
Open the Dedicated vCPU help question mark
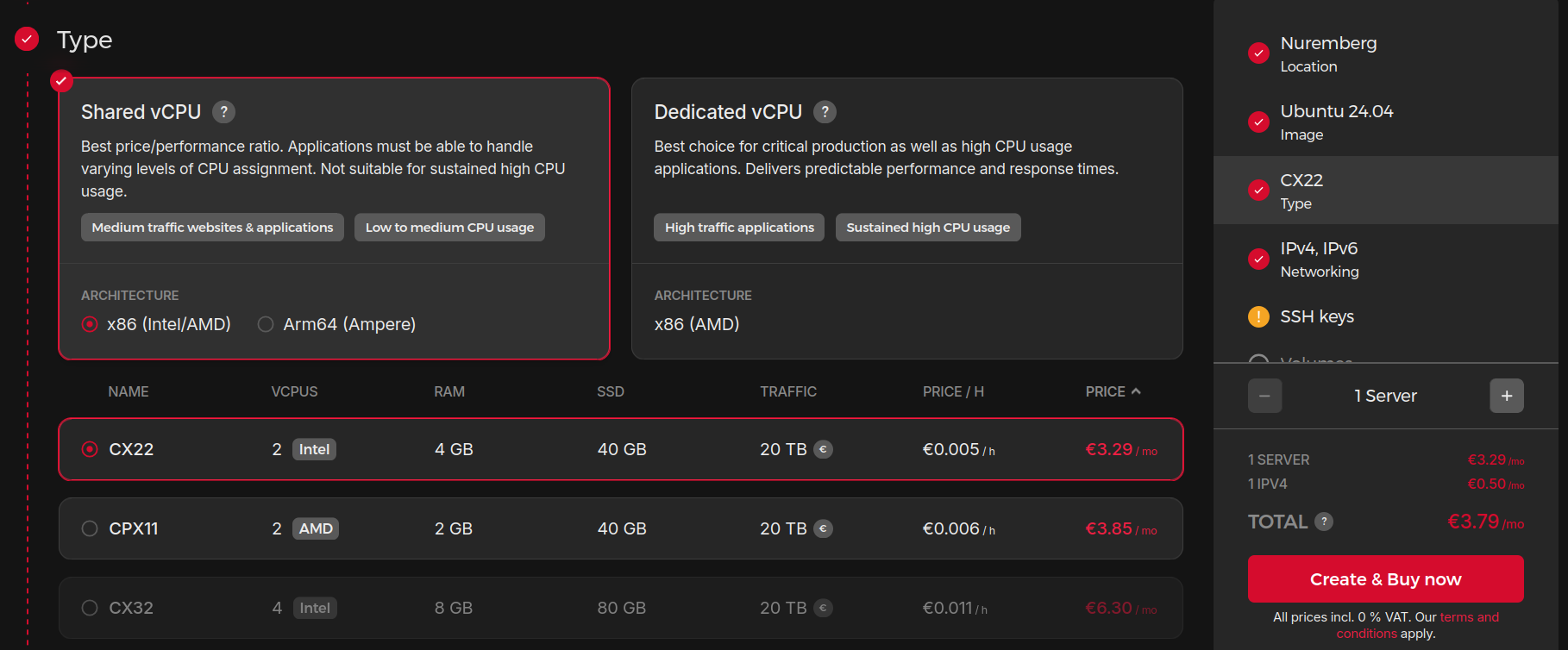pos(825,112)
